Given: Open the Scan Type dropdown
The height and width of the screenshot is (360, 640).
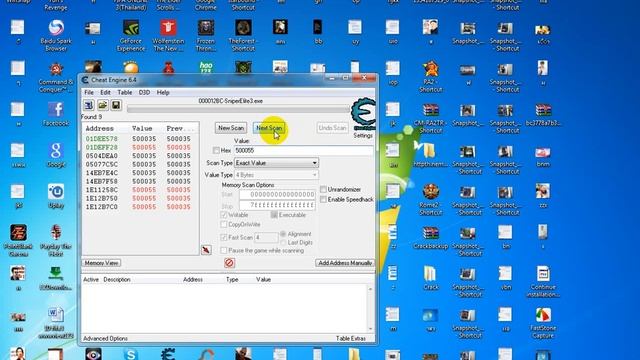Looking at the screenshot, I should 276,163.
